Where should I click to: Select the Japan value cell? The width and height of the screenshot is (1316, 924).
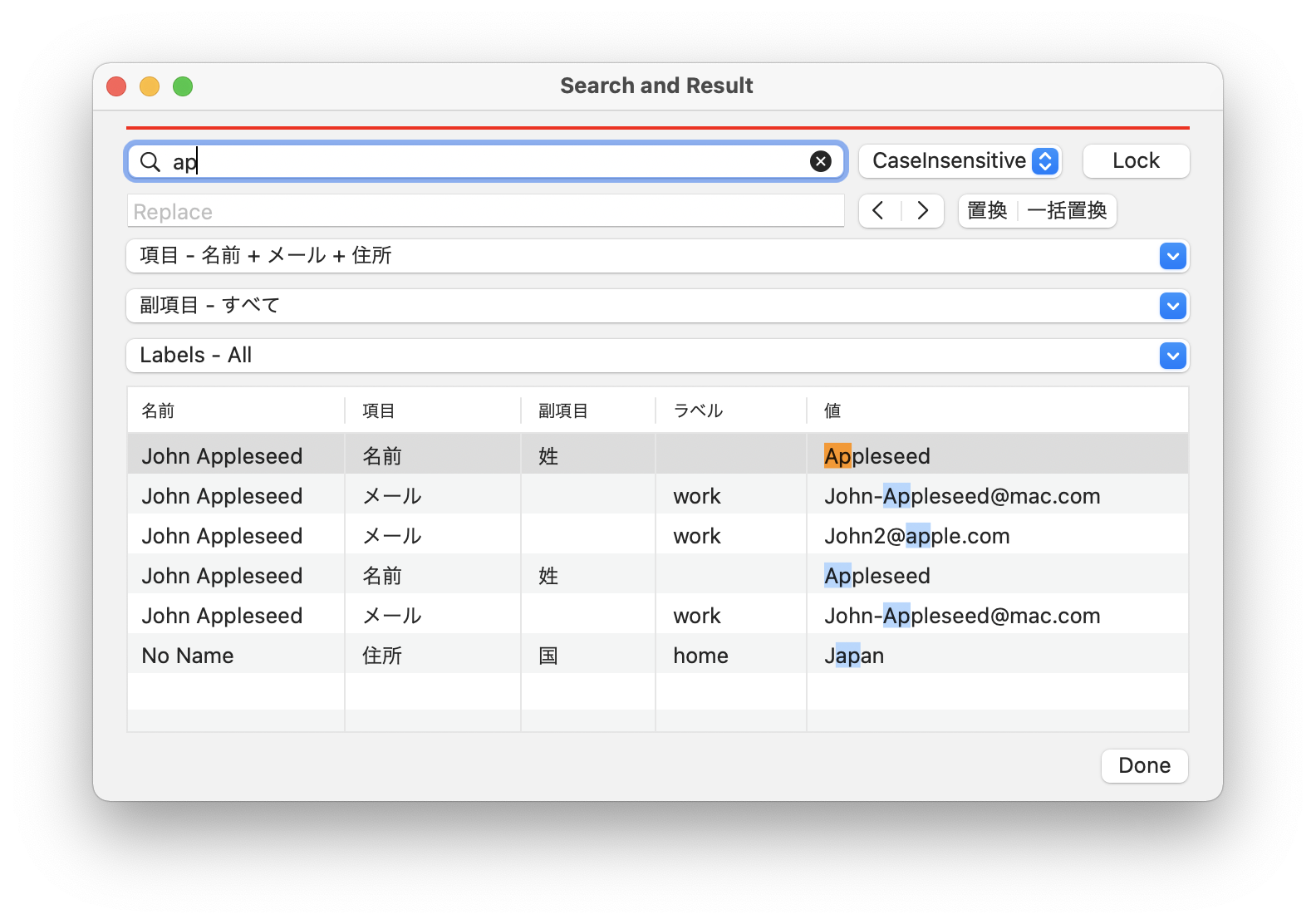pos(853,656)
